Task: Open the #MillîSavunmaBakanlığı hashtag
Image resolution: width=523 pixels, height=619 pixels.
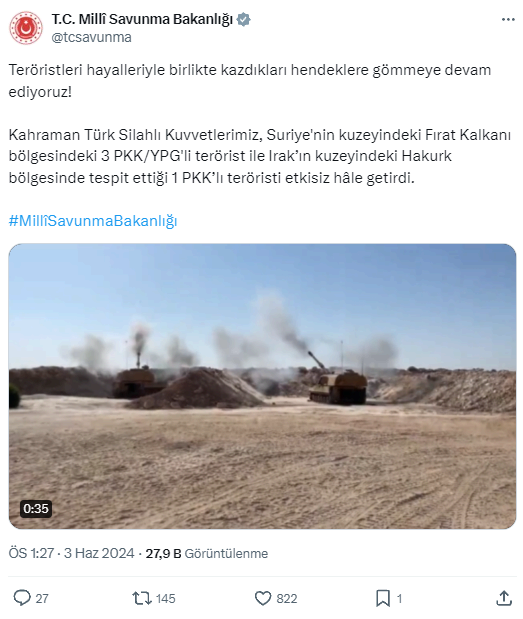Action: coord(93,221)
